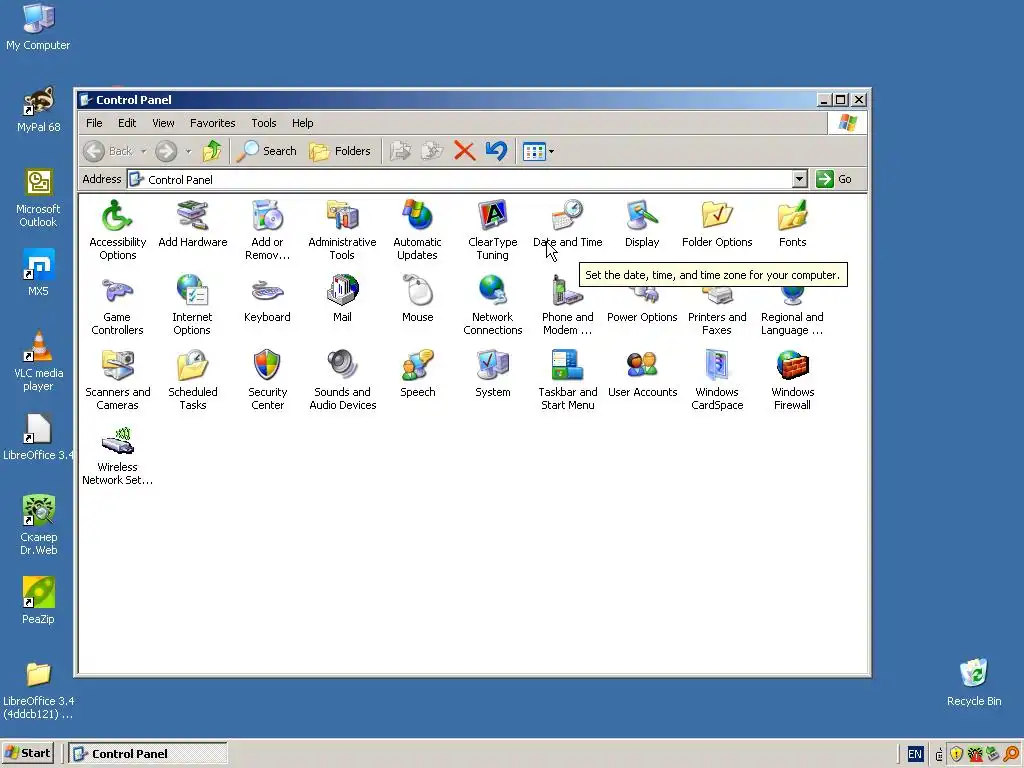Click the blue Undo arrow button
This screenshot has height=768, width=1024.
(496, 151)
